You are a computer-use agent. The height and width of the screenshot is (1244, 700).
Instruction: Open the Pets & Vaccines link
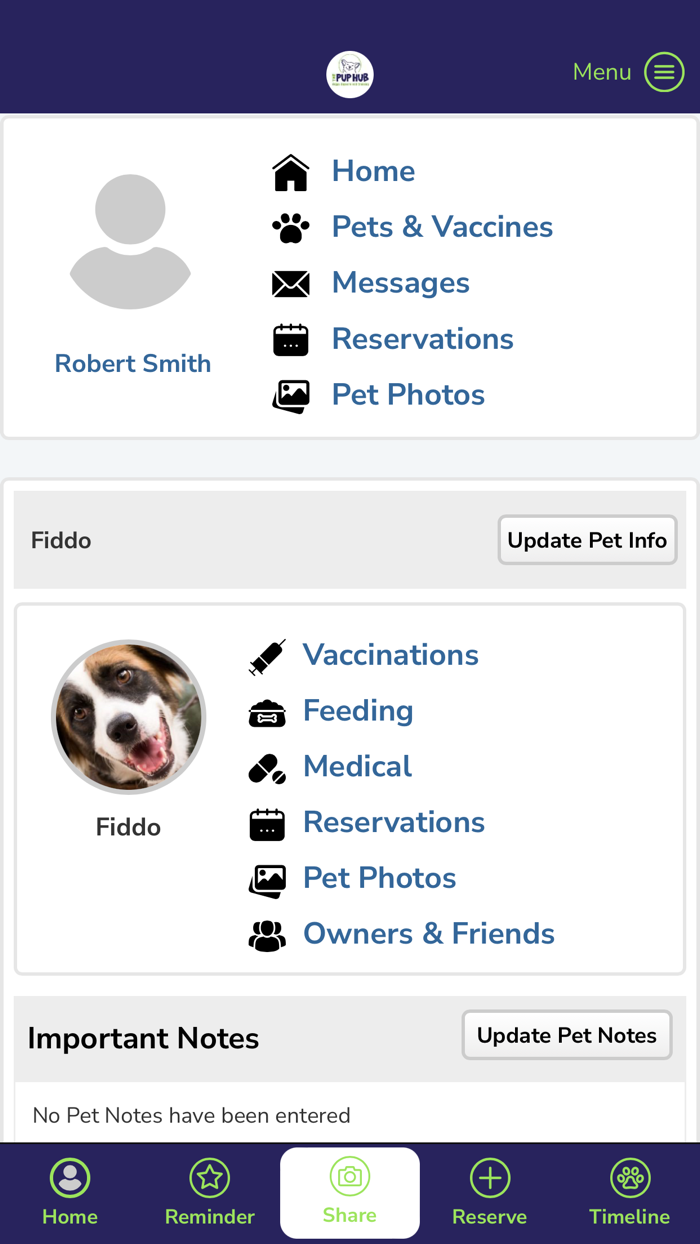(442, 227)
